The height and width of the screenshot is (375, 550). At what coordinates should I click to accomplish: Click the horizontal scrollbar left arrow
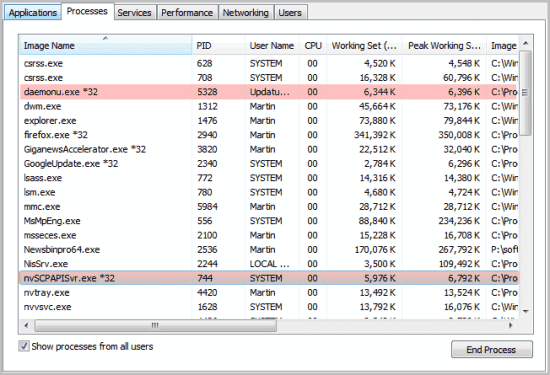click(x=26, y=325)
